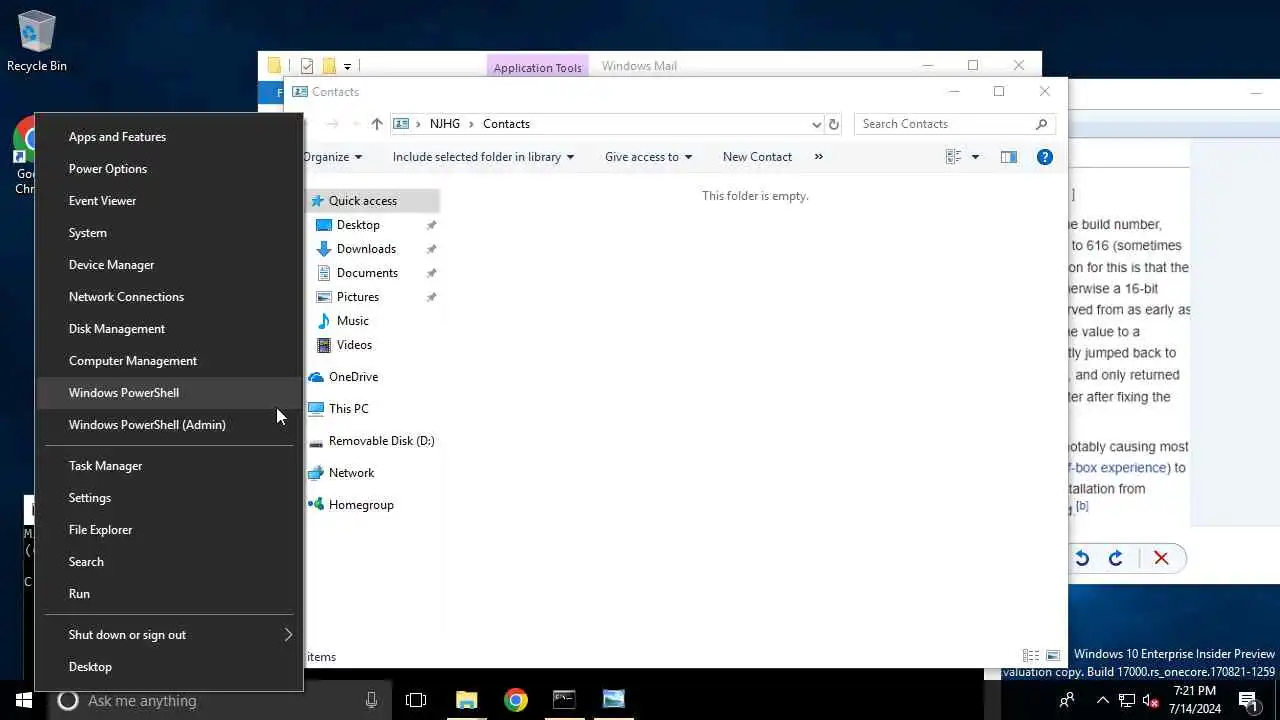Select Search in the context menu
Image resolution: width=1280 pixels, height=720 pixels.
(x=169, y=562)
